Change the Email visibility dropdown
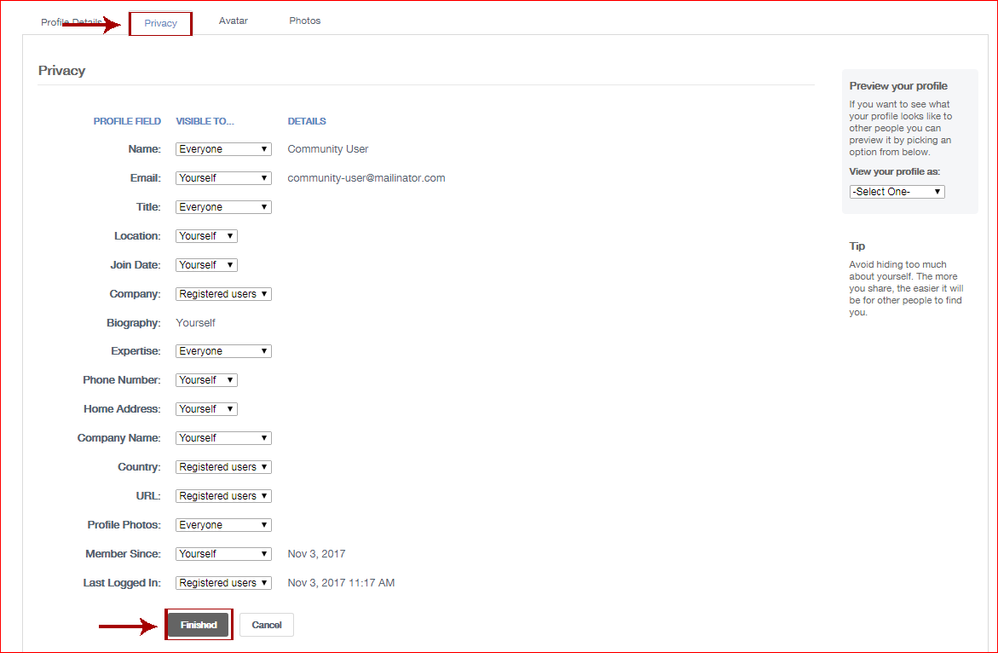 coord(223,178)
